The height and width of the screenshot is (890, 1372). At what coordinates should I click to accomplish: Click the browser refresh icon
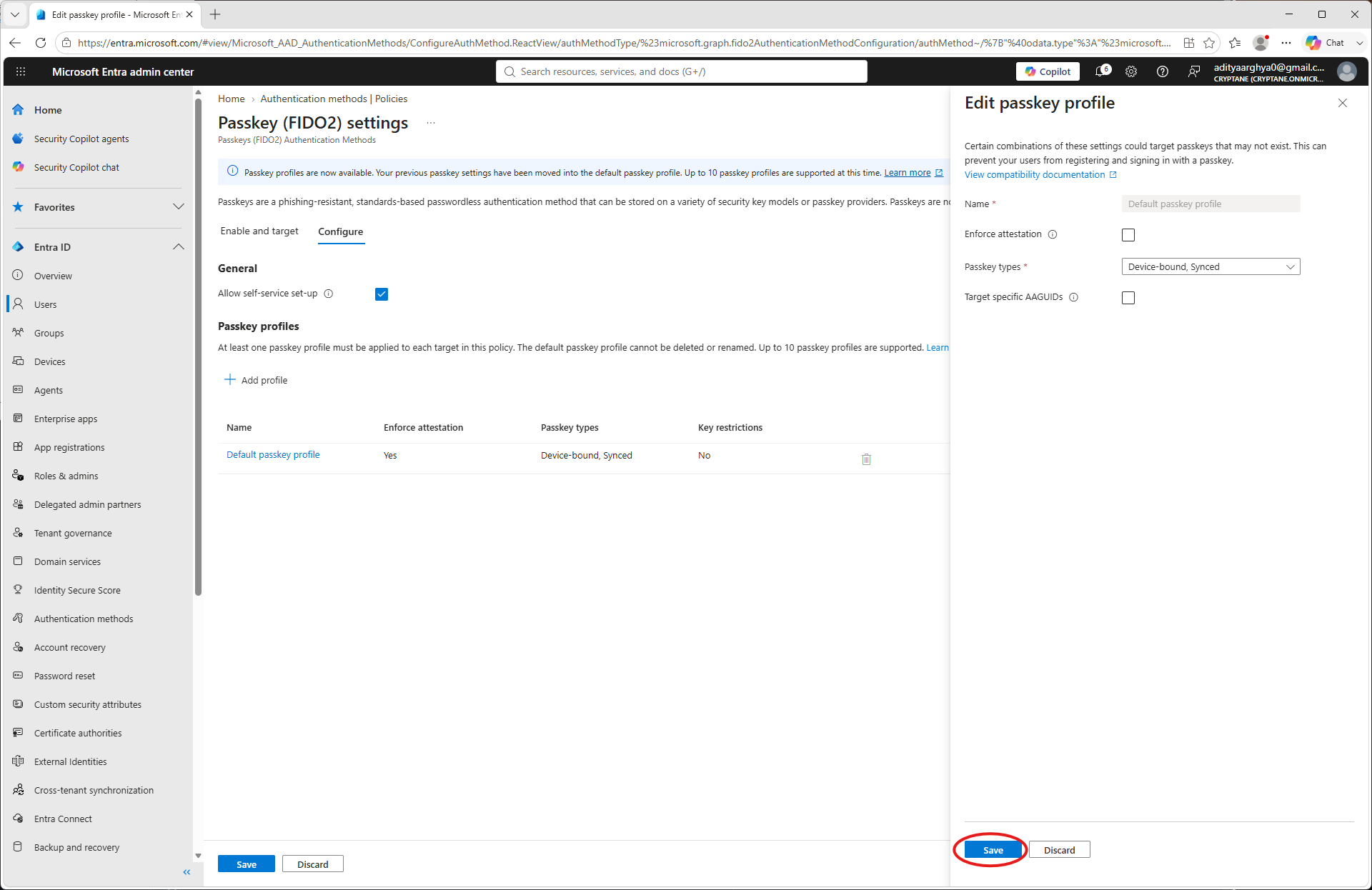pyautogui.click(x=41, y=43)
